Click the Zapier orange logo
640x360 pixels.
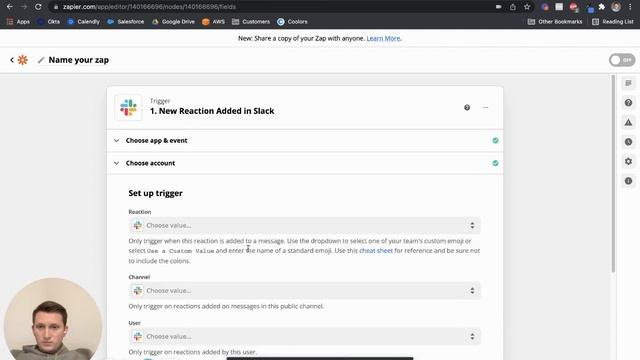tap(22, 60)
